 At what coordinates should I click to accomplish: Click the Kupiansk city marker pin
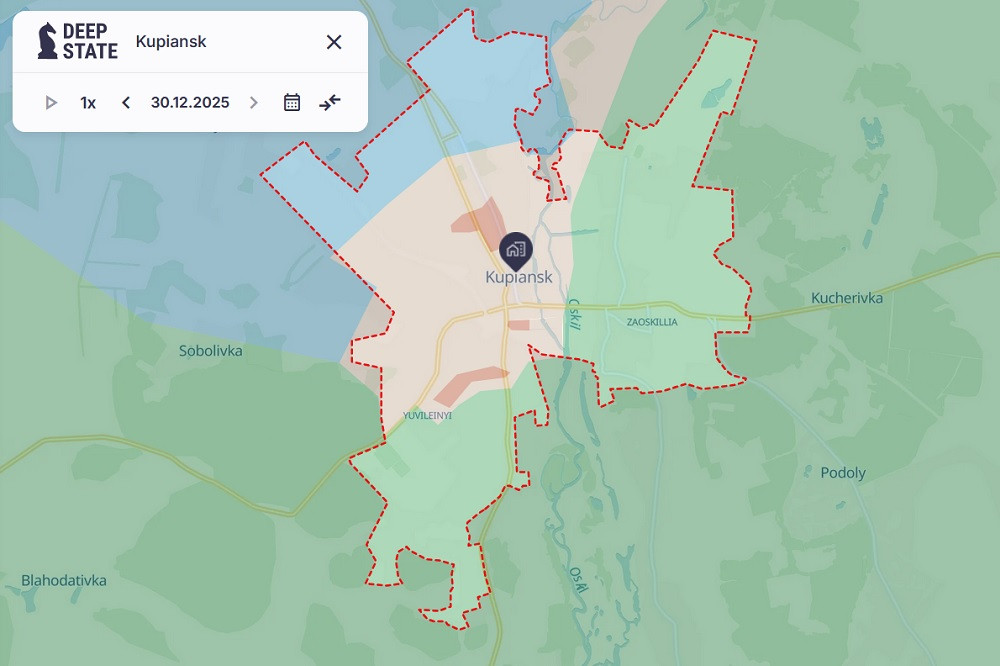point(516,249)
